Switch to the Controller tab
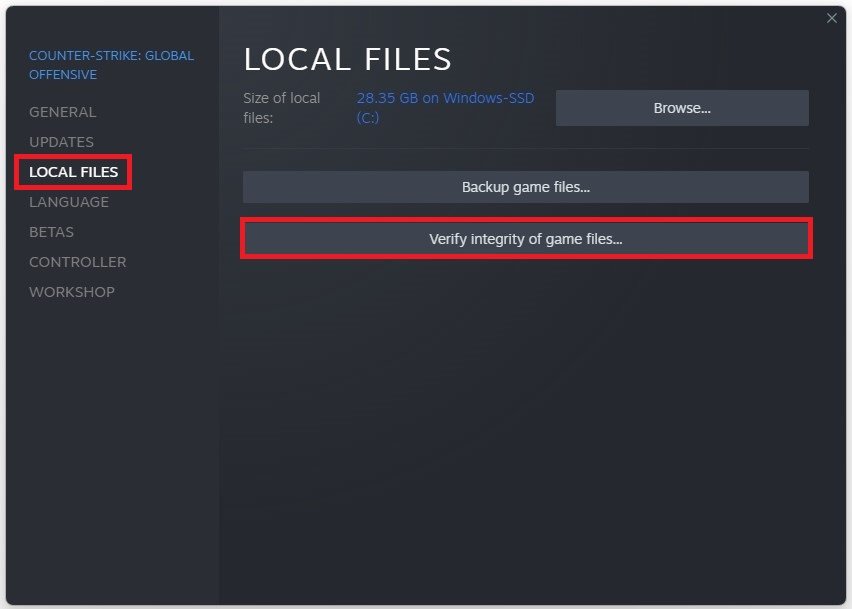852x609 pixels. tap(78, 262)
